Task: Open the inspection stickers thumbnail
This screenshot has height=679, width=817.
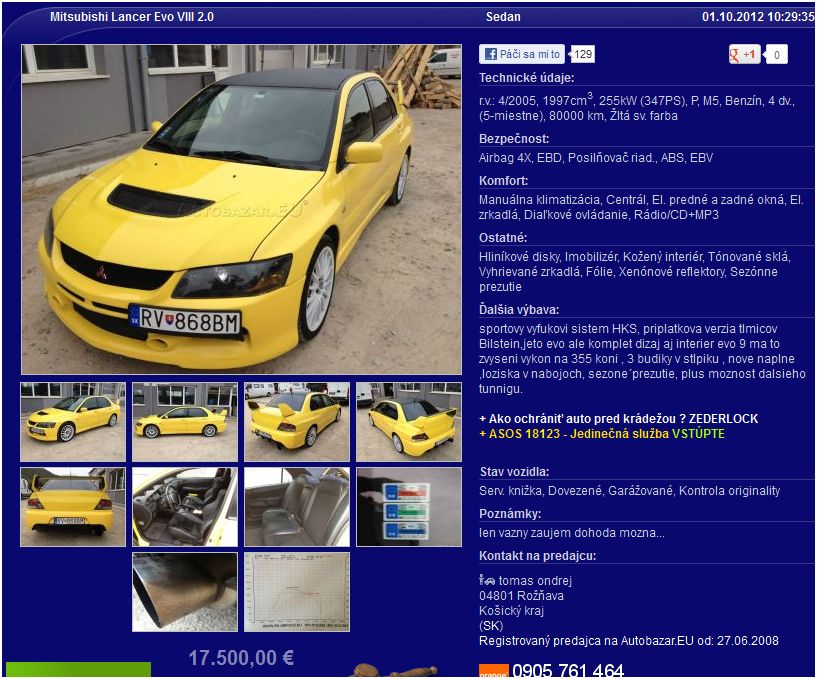Action: (409, 506)
